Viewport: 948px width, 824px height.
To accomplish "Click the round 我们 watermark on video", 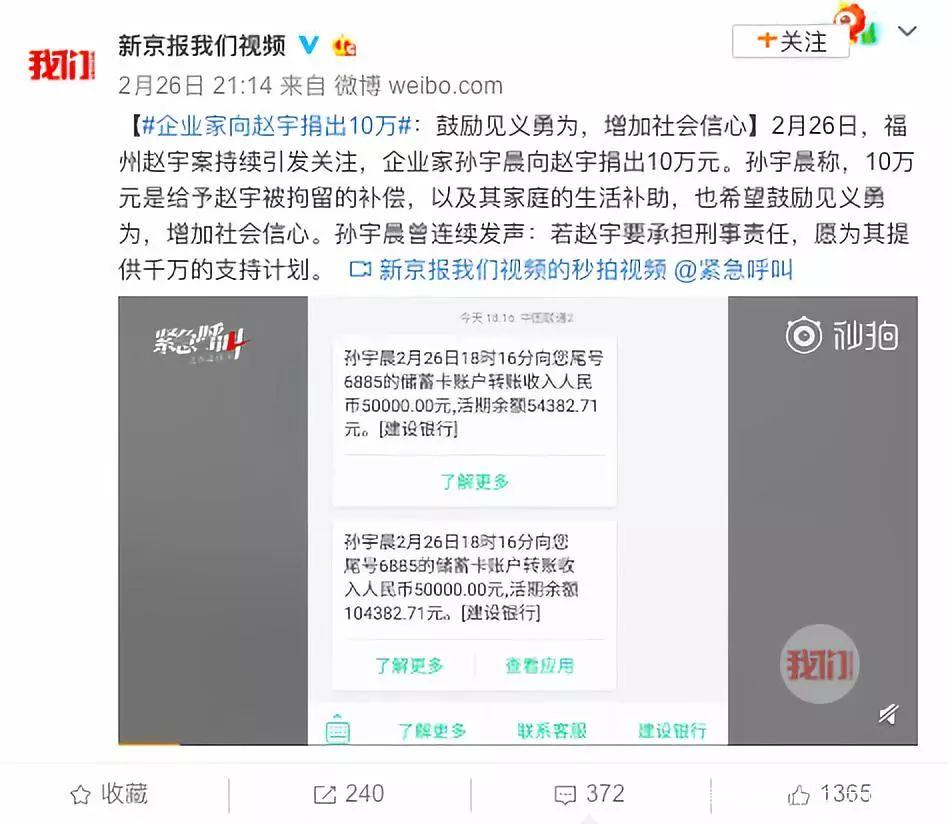I will (x=819, y=664).
